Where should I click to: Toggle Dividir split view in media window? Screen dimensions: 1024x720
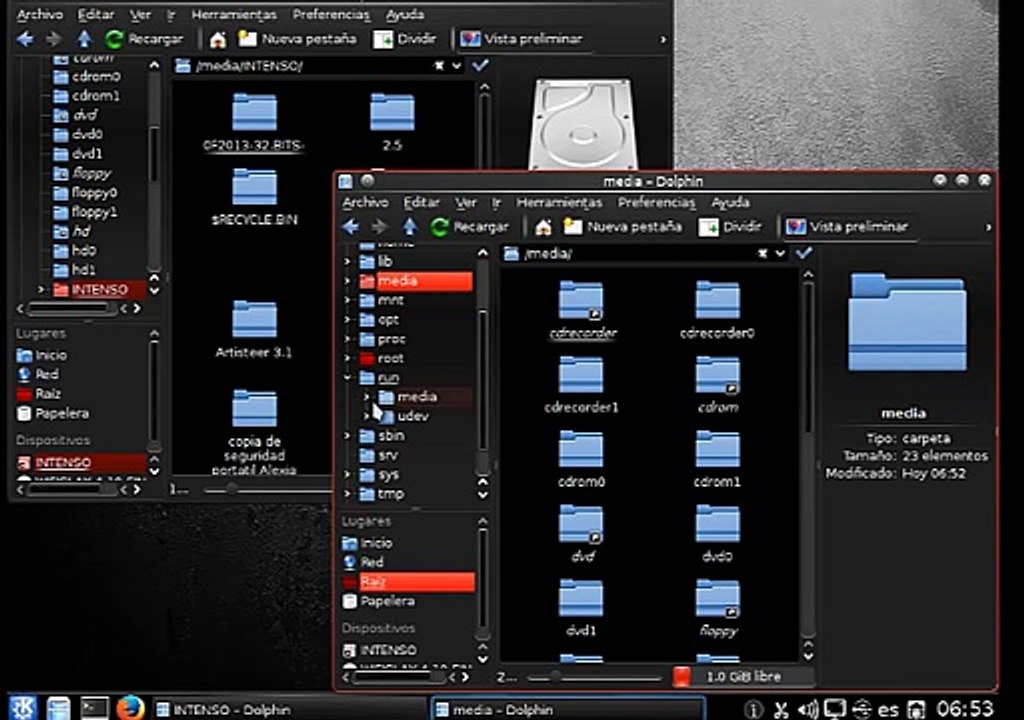point(731,227)
